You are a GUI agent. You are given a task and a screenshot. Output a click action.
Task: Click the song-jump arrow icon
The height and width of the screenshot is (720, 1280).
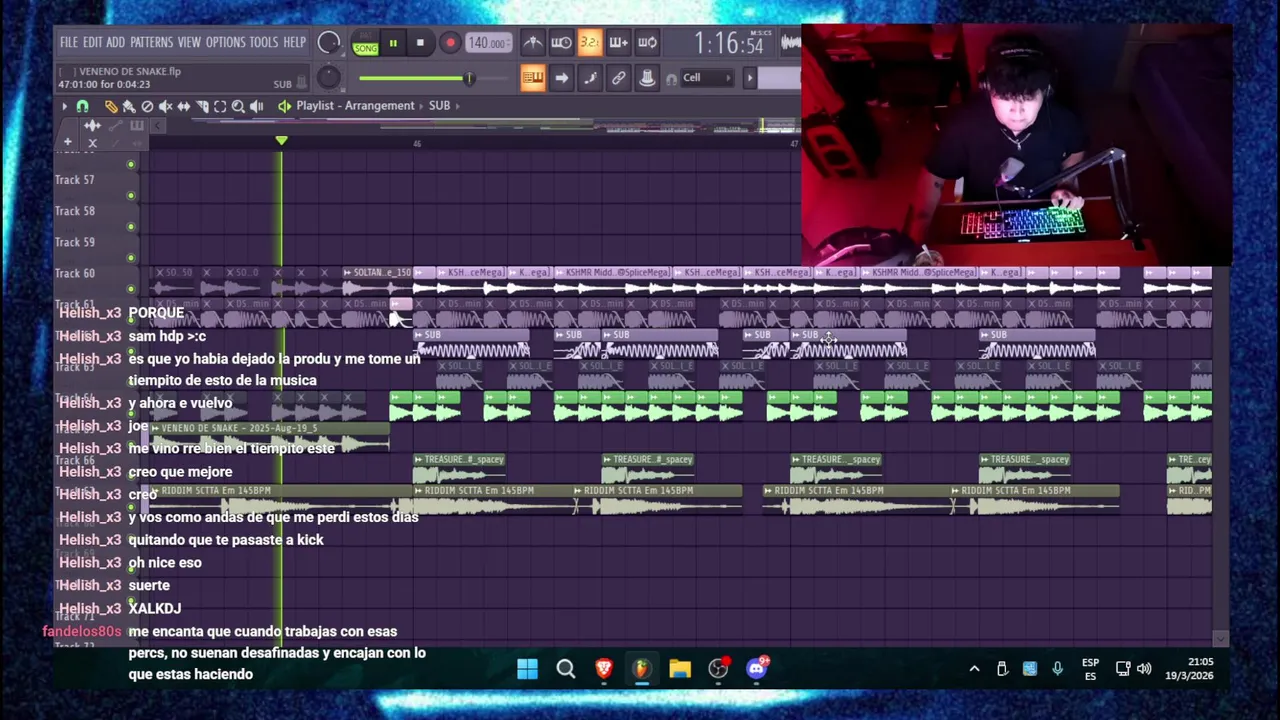pos(561,78)
